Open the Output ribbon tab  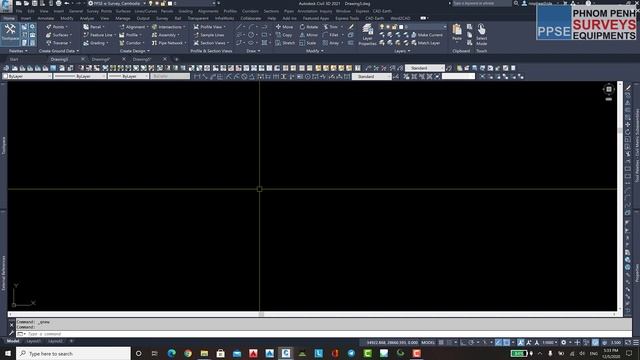[x=143, y=18]
